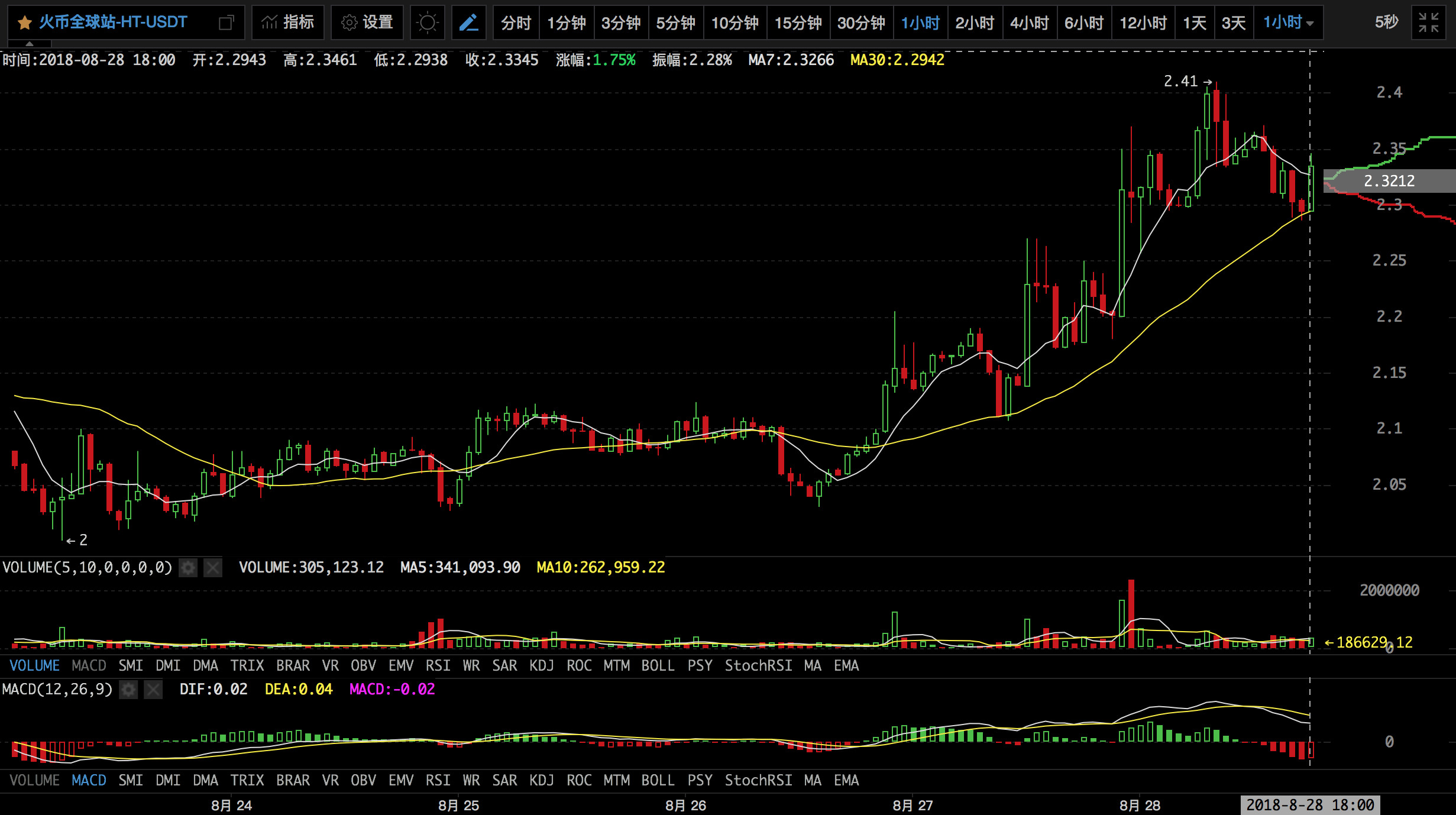Select VR in the volume panel row
1456x815 pixels.
[x=331, y=666]
